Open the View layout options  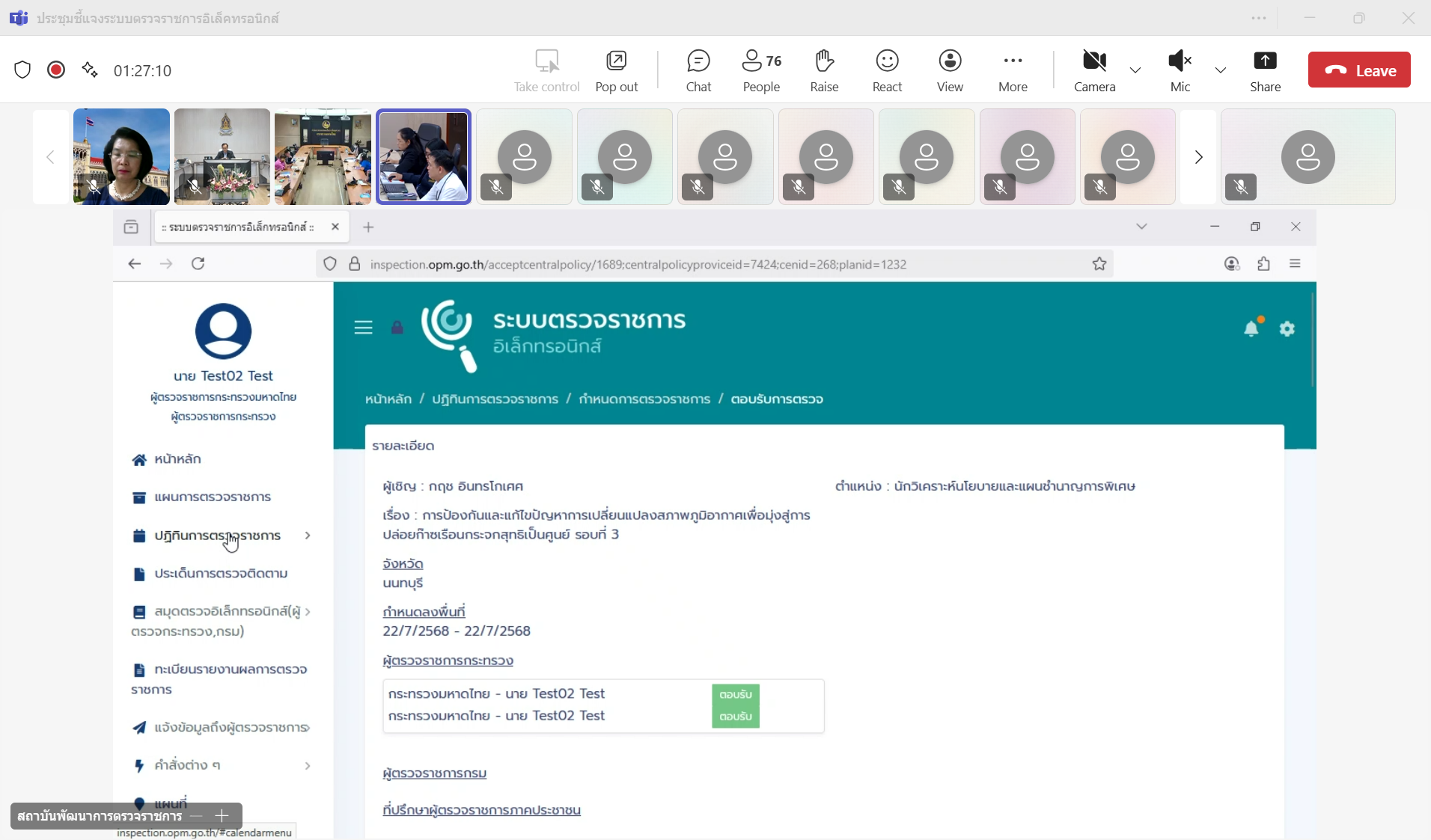point(950,70)
